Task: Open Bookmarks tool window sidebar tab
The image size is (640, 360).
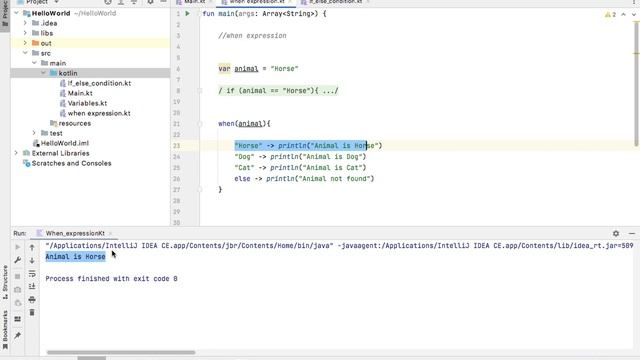Action: point(5,329)
